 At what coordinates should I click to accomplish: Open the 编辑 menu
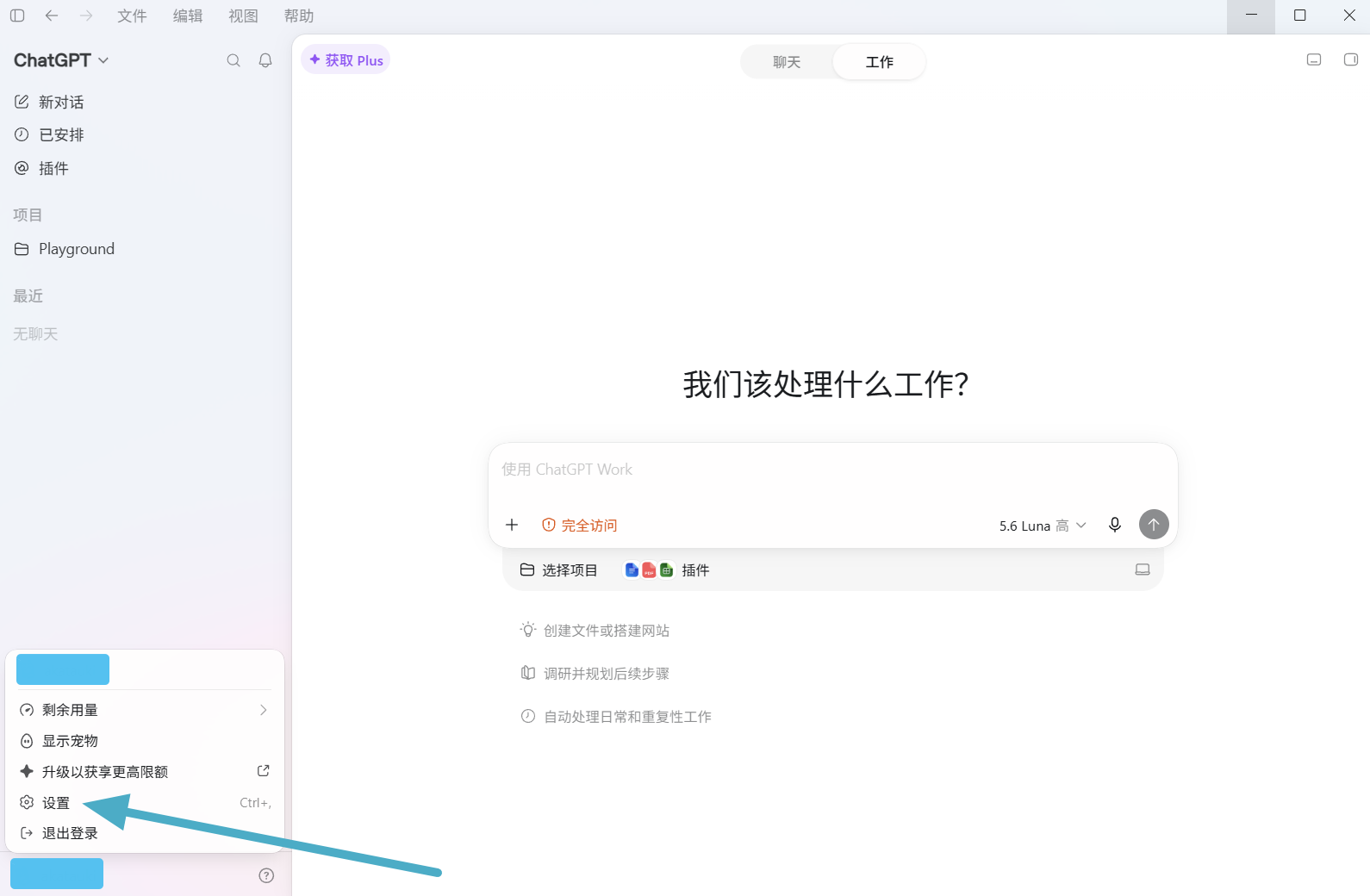coord(188,16)
